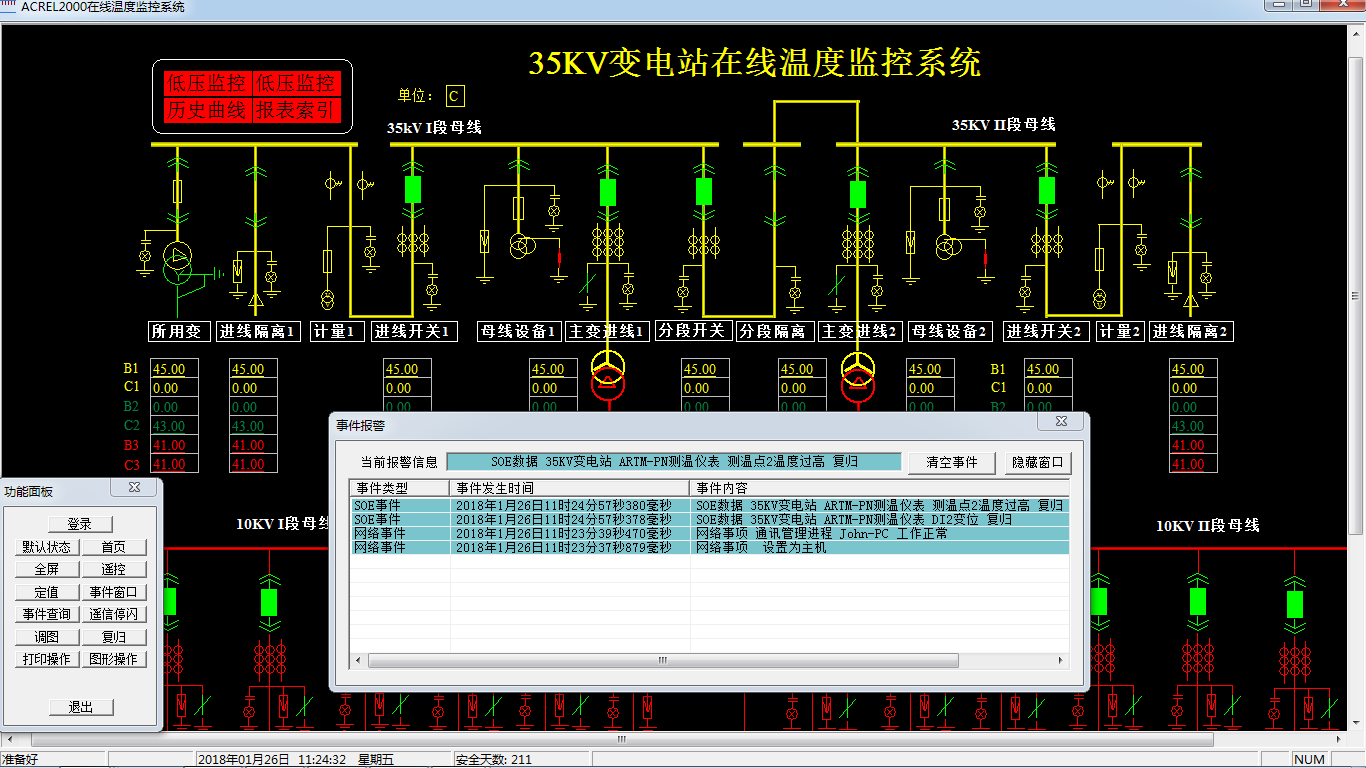
Task: Select the first SOE事件 row in list
Action: coord(400,506)
